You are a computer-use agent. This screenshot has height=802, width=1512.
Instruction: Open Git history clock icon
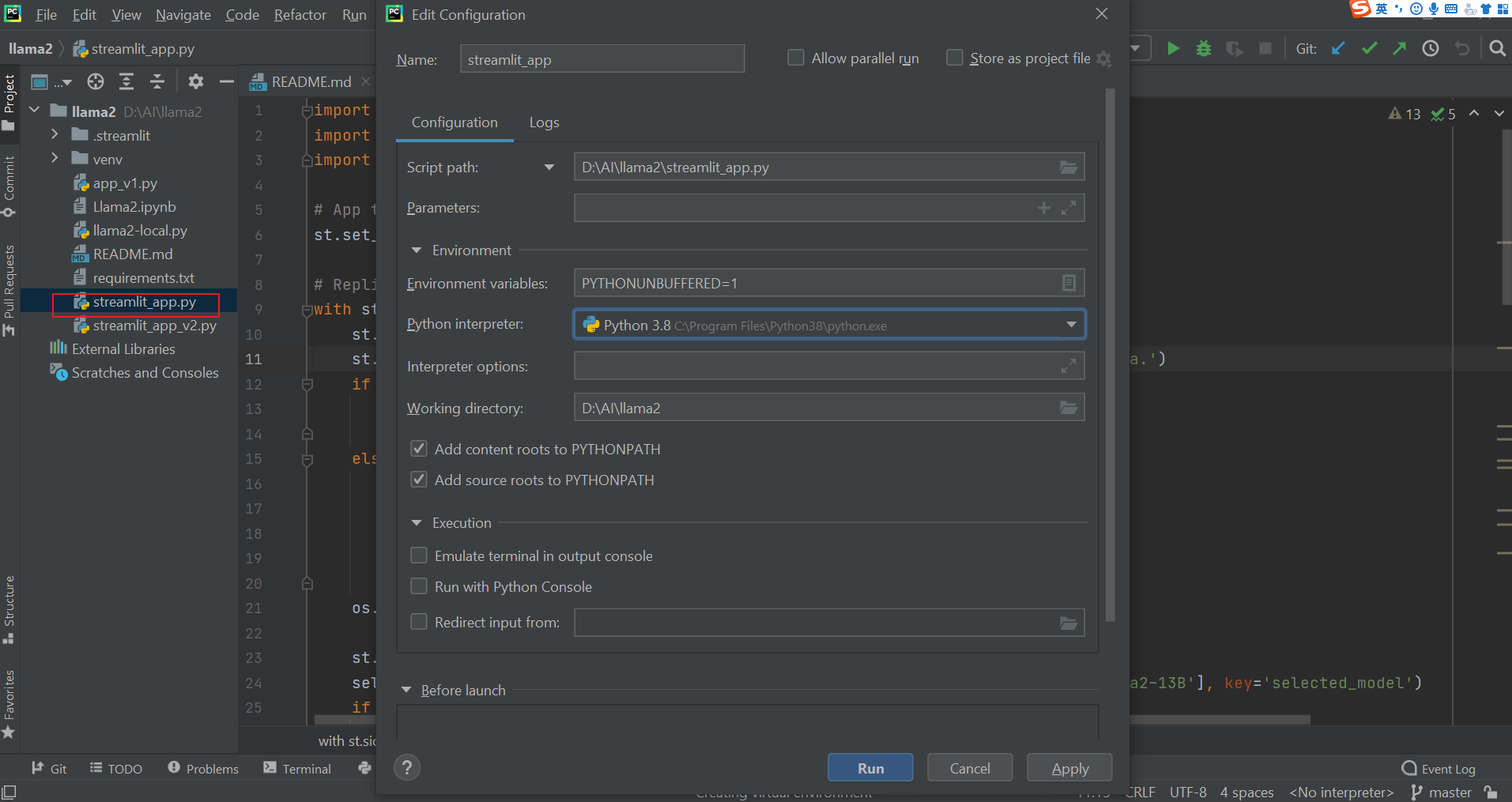pos(1431,49)
